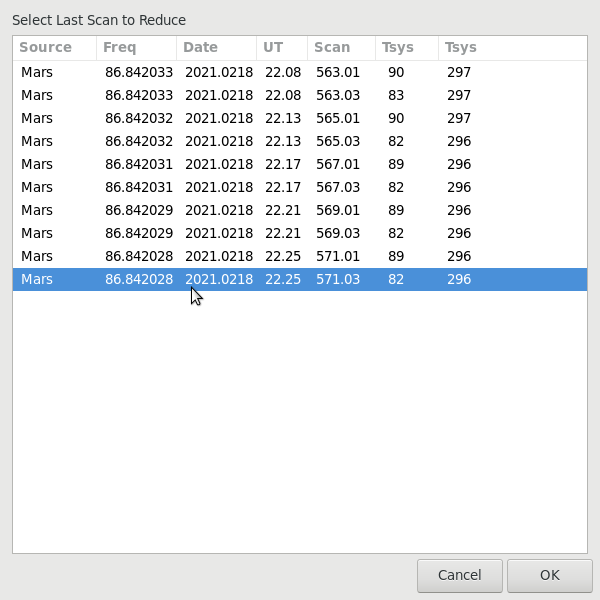The image size is (600, 600).
Task: Sort by the UT column header
Action: coord(282,47)
